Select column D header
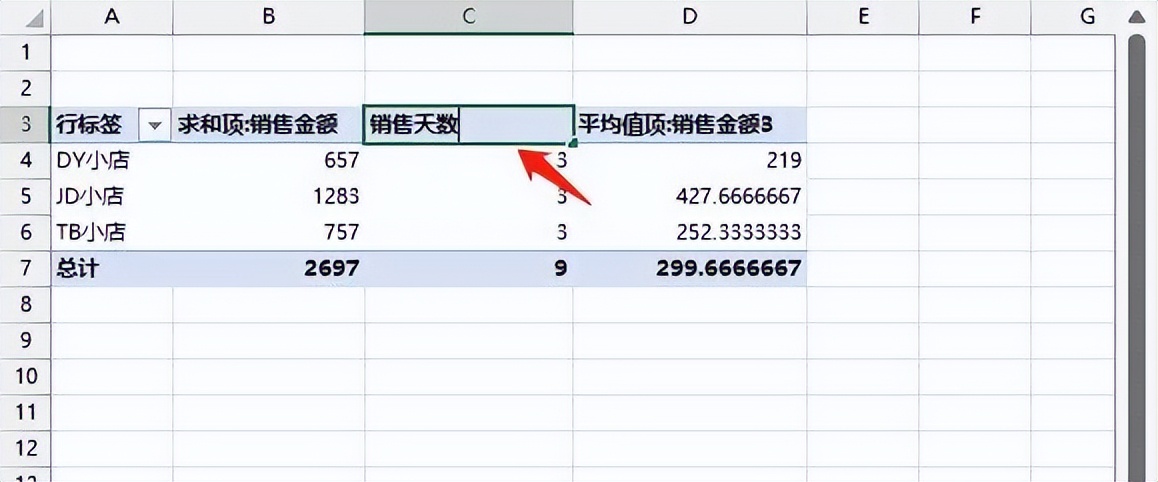Image resolution: width=1158 pixels, height=482 pixels. [x=690, y=17]
